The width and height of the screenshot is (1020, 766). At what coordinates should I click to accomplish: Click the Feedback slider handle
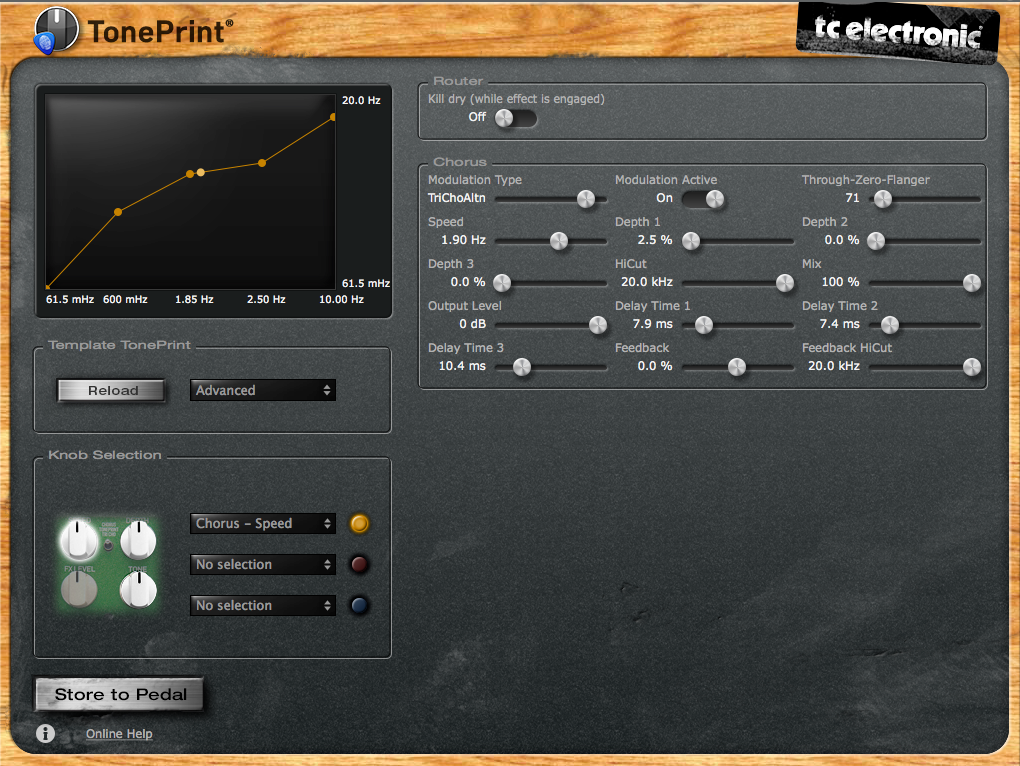[x=737, y=367]
